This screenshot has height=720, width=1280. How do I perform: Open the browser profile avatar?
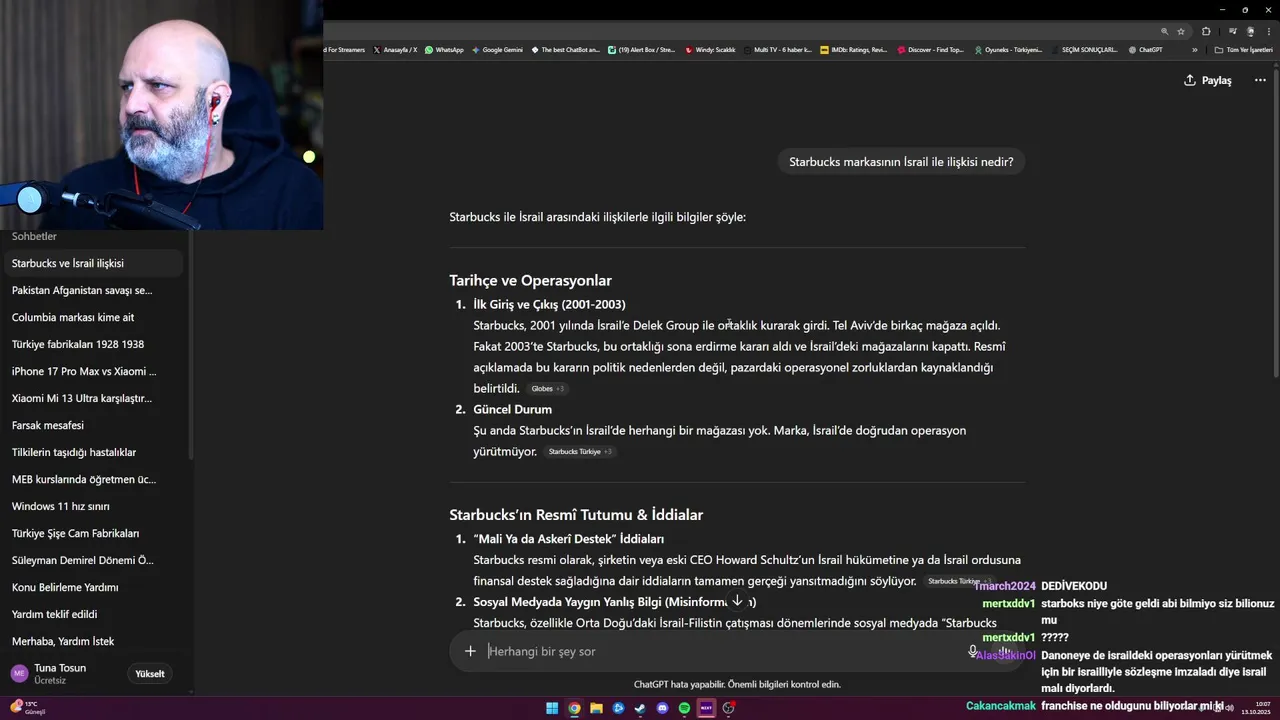tap(1250, 31)
